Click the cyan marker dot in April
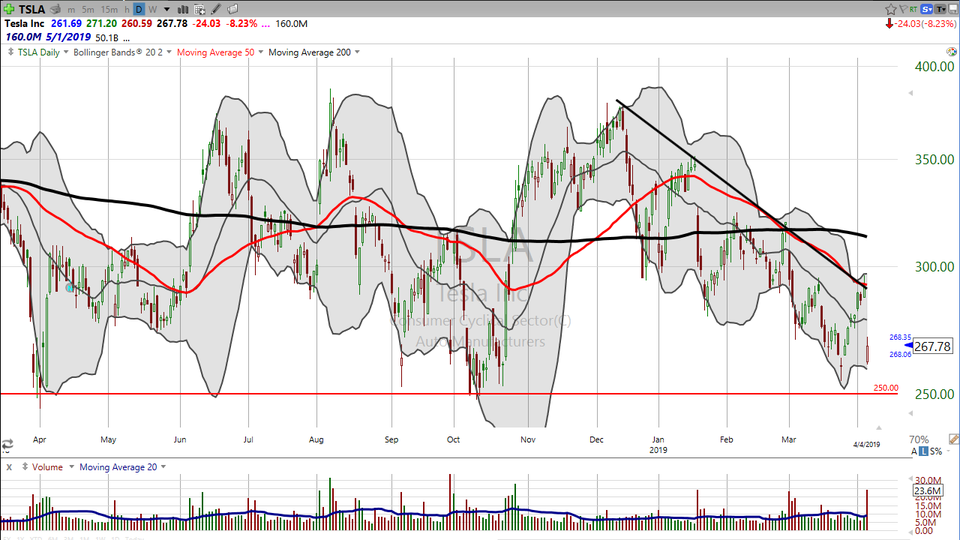The image size is (960, 540). click(x=70, y=287)
